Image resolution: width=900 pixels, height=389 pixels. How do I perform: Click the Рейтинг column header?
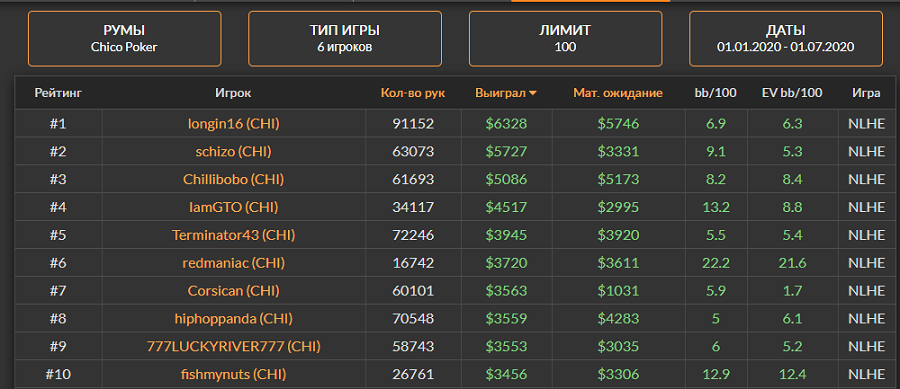[58, 93]
